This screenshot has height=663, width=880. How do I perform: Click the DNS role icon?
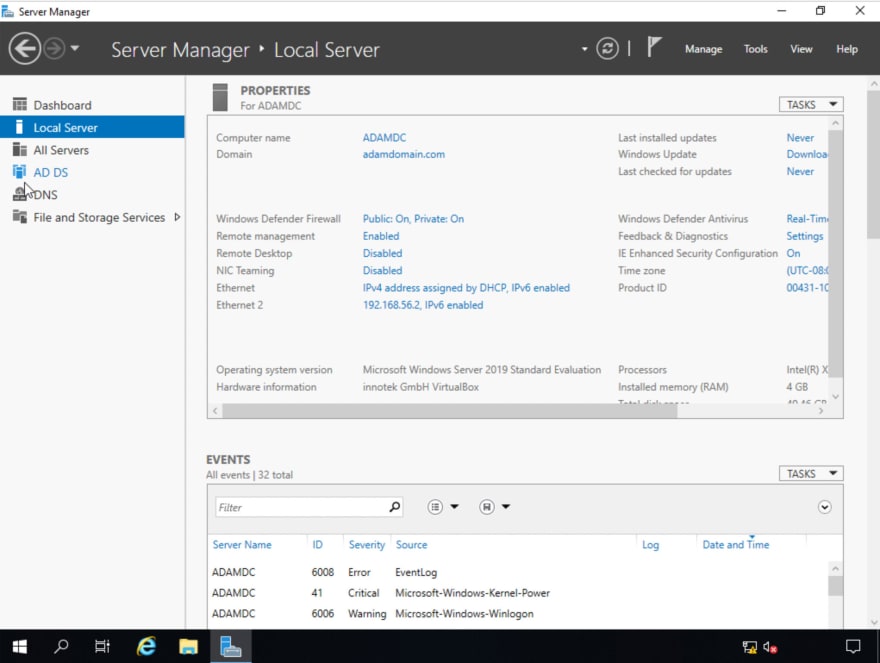(x=20, y=194)
